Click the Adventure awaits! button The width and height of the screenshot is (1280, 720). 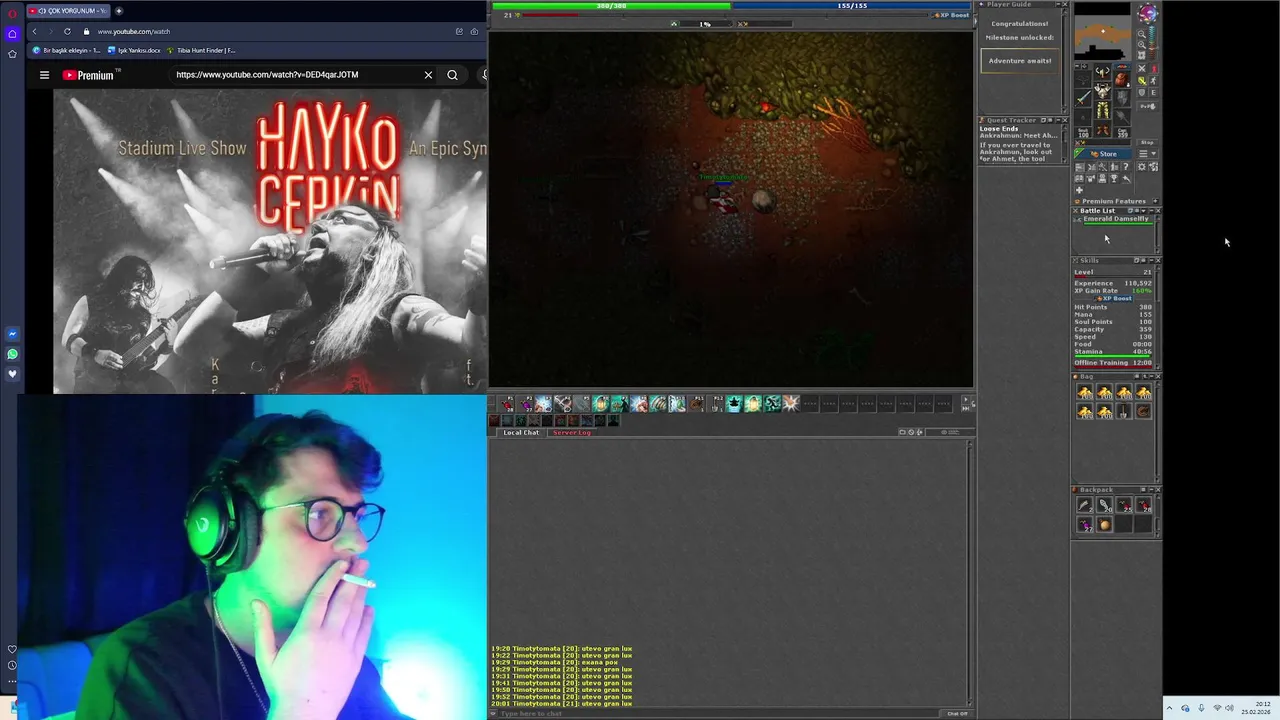coord(1020,61)
